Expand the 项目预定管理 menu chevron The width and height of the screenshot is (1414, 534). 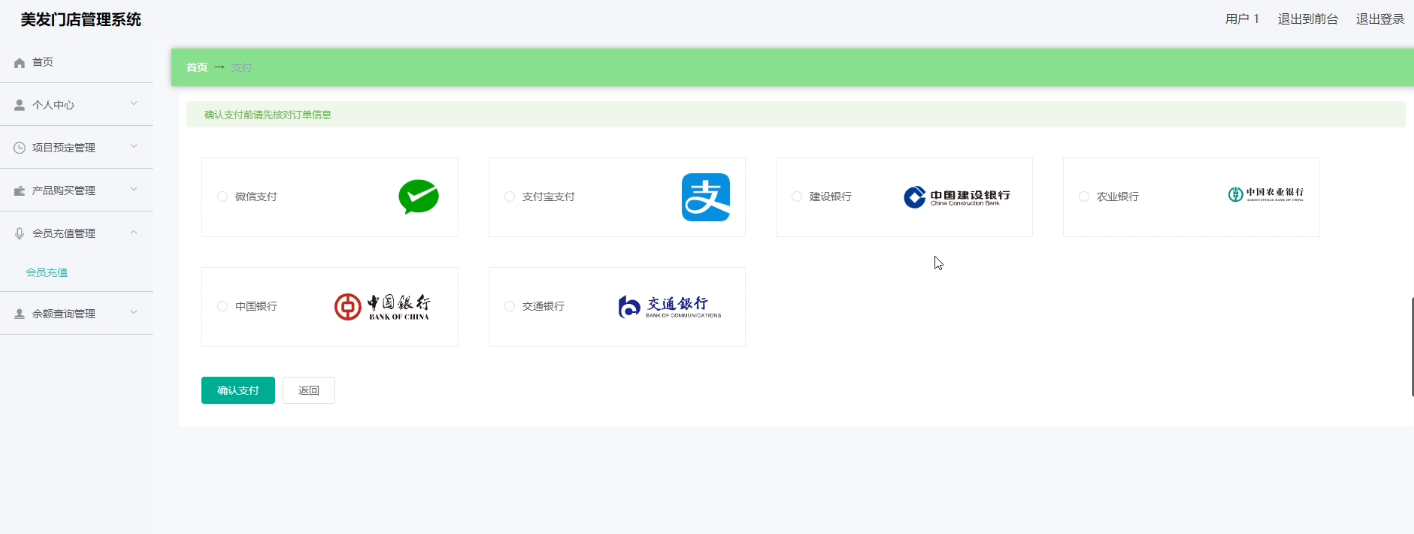point(134,147)
